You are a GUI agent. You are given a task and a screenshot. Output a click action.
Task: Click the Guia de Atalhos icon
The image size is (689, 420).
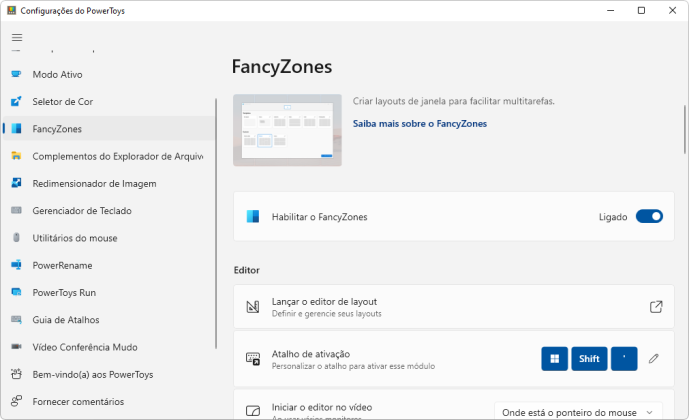click(16, 319)
